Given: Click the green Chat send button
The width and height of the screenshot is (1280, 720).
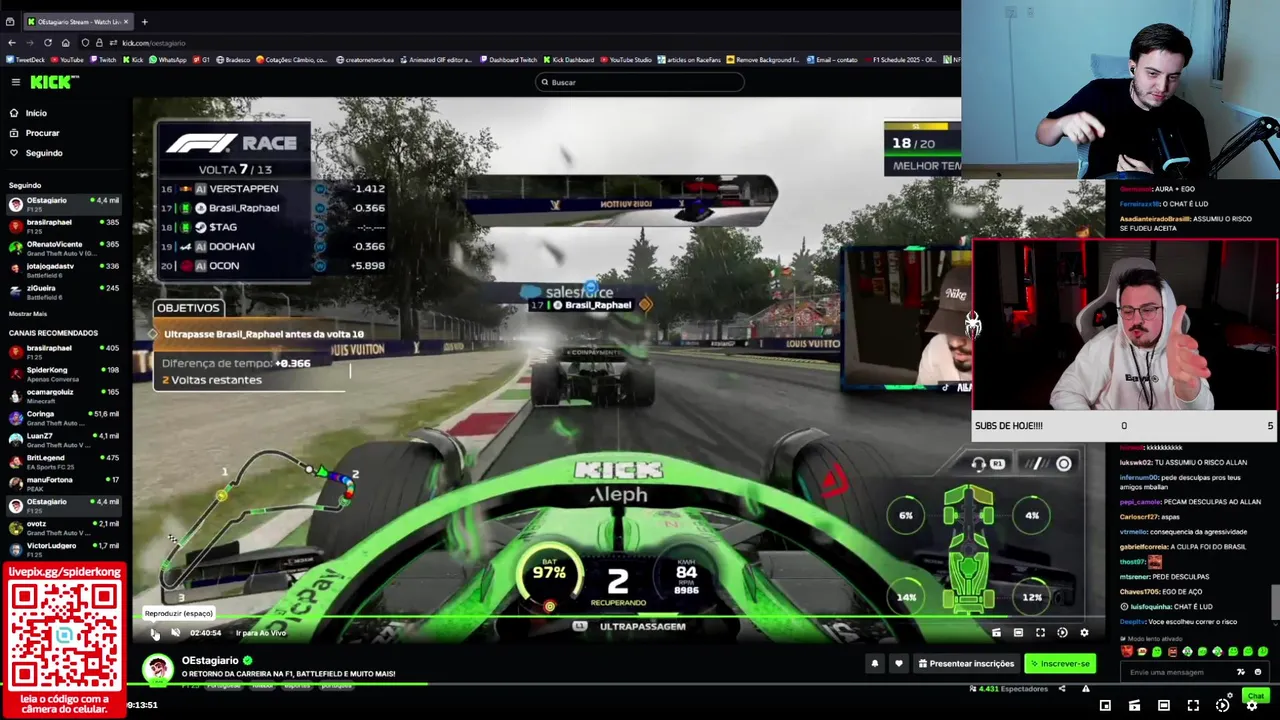Looking at the screenshot, I should point(1255,696).
